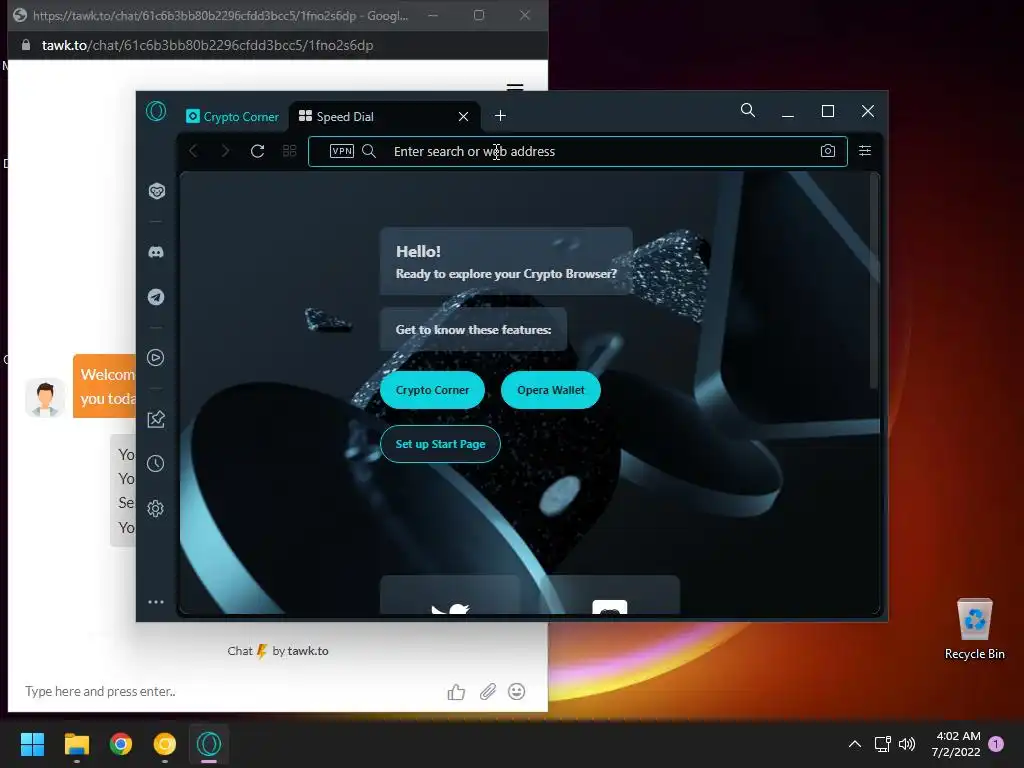The width and height of the screenshot is (1024, 768).
Task: Click thumbs-up rating icon in chat
Action: [456, 692]
